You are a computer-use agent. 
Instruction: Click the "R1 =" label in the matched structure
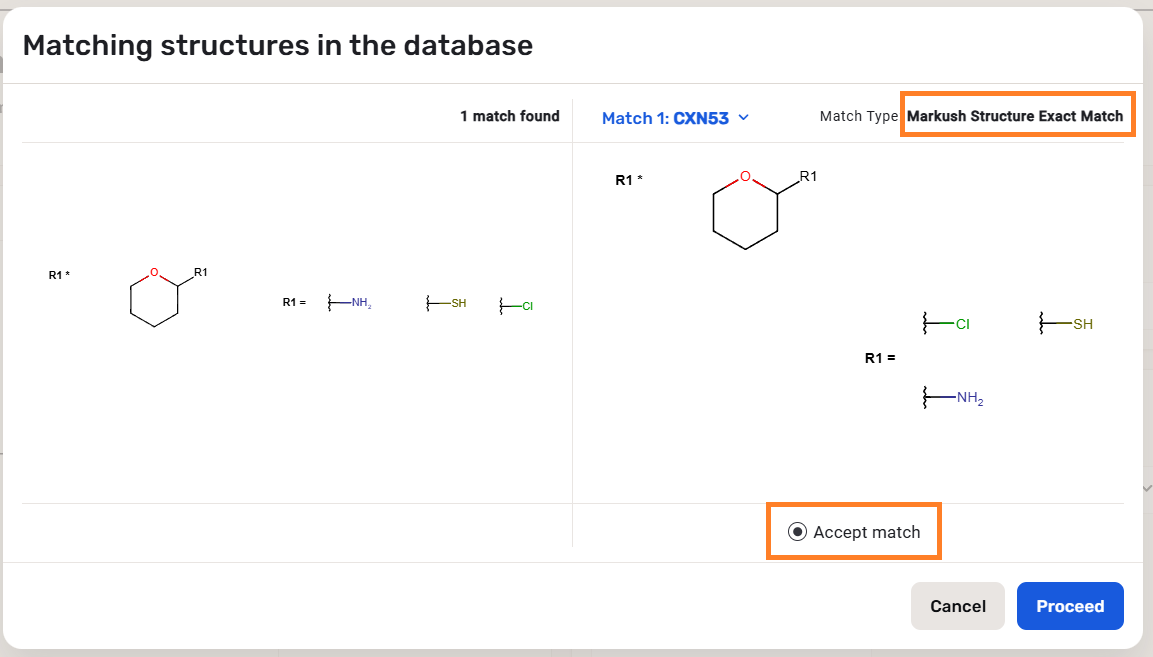pos(880,358)
